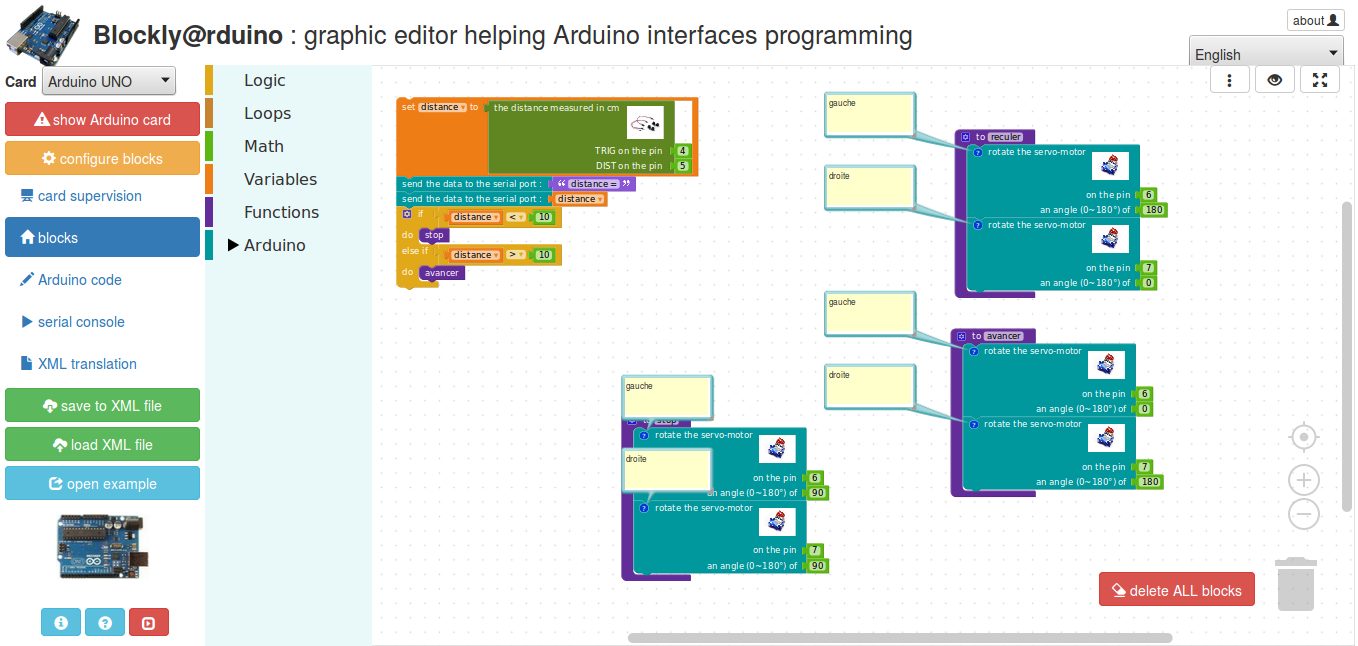This screenshot has width=1358, height=646.
Task: Zoom in with the plus icon
Action: click(1303, 480)
